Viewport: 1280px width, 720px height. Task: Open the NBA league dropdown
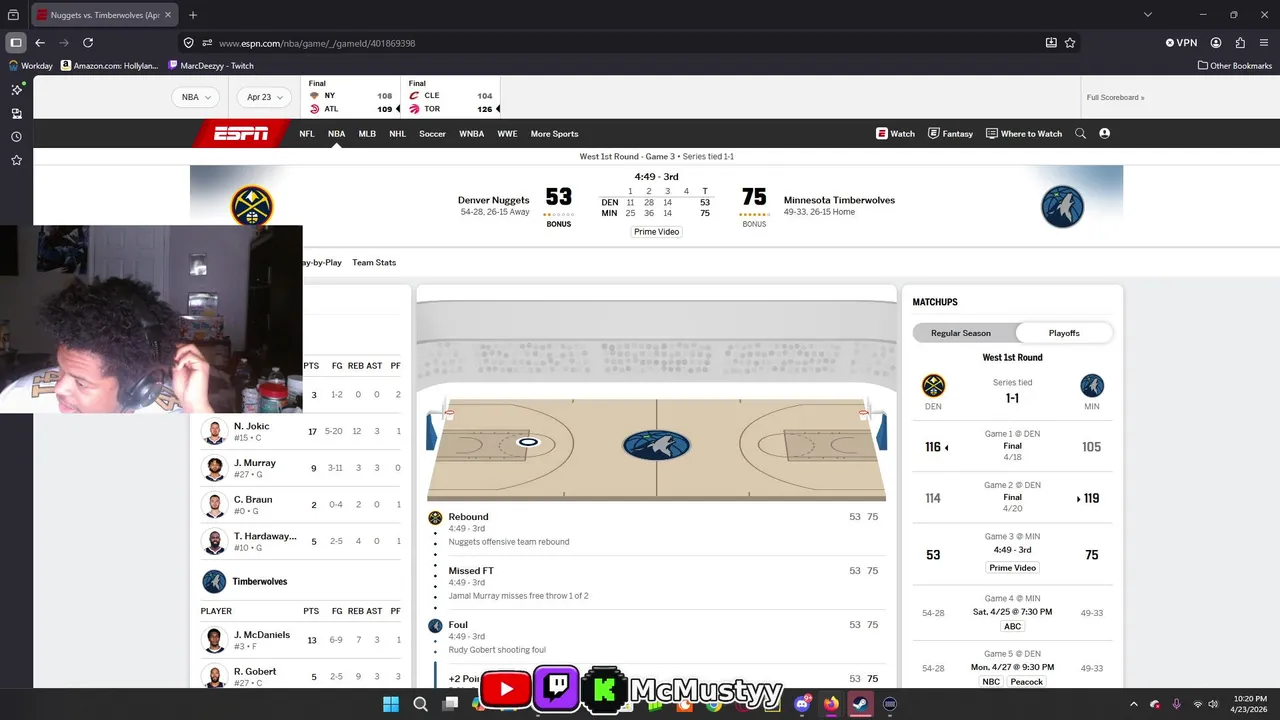click(197, 97)
